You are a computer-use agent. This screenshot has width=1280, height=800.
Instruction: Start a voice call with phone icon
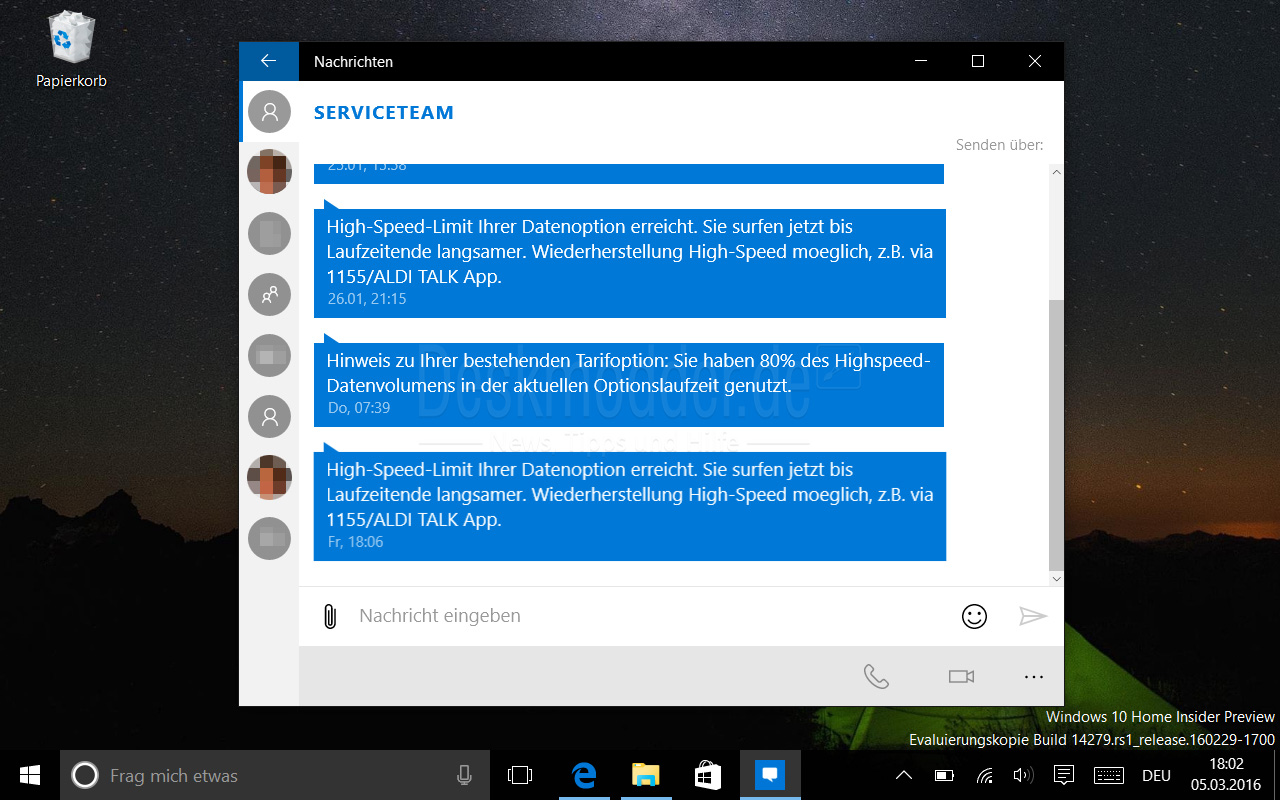coord(876,677)
